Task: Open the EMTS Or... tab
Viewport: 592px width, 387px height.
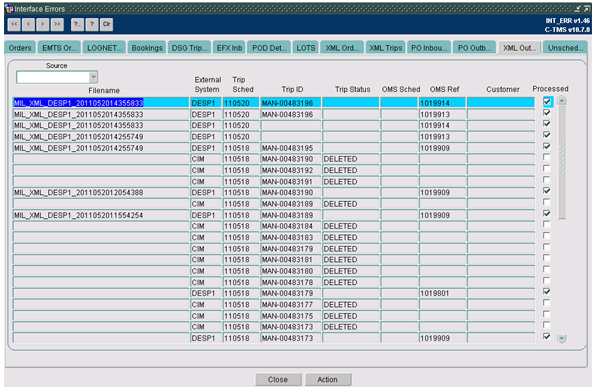Action: point(59,48)
